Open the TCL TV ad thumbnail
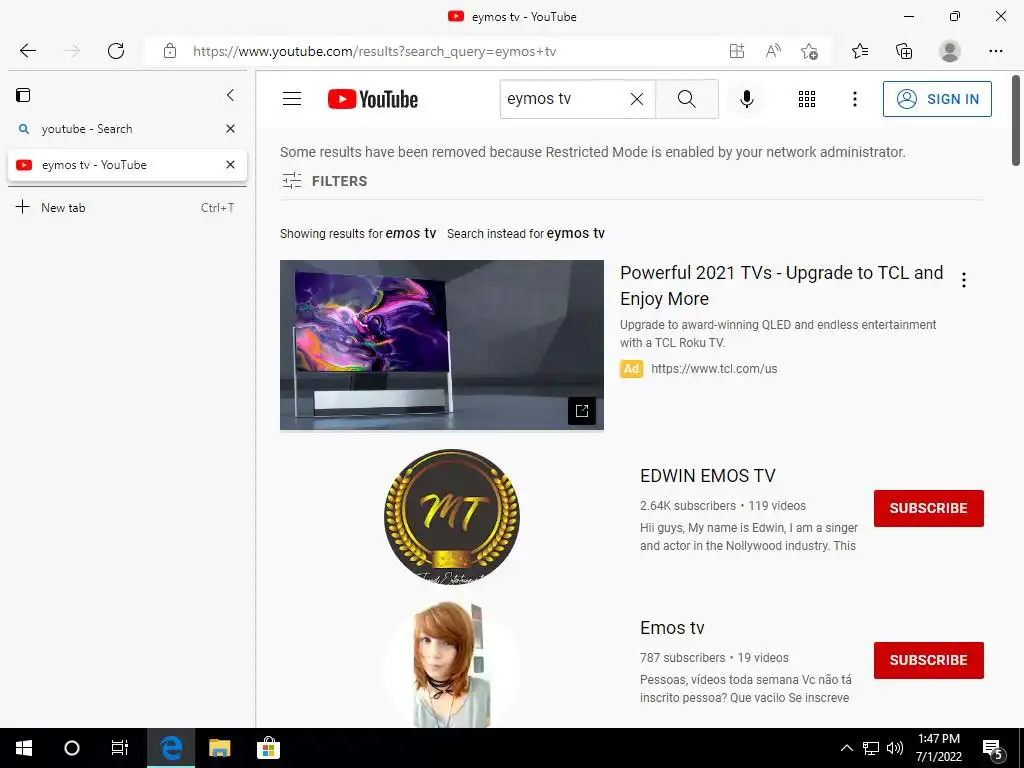Viewport: 1024px width, 768px height. [441, 345]
